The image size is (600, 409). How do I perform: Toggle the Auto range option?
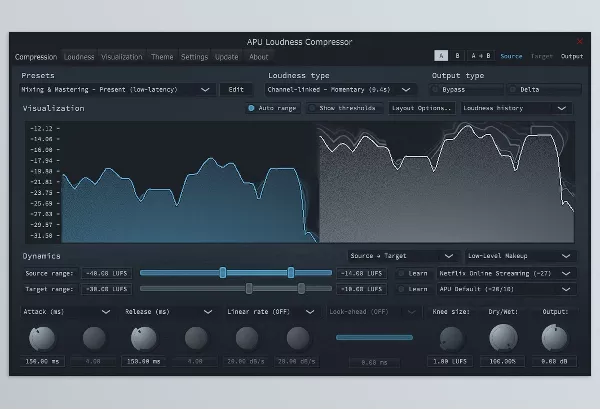point(273,108)
